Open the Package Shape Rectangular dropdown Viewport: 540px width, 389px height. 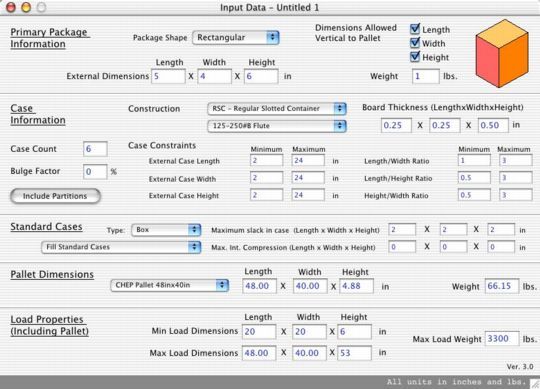[x=236, y=38]
